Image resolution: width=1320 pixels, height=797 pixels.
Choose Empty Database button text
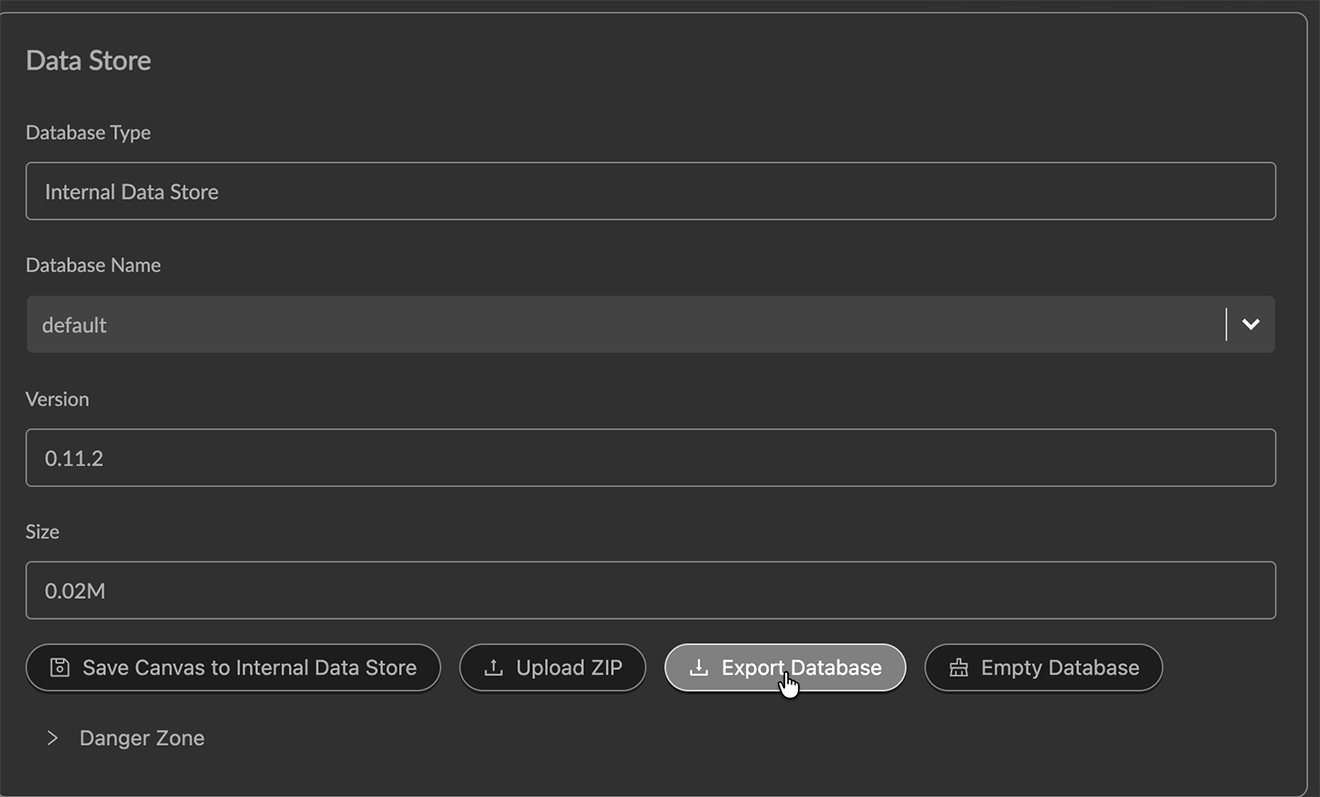(1059, 668)
